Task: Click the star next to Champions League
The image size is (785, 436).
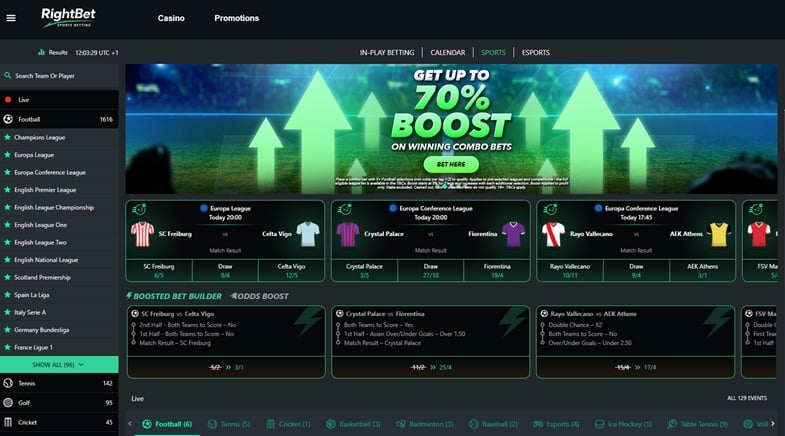Action: point(8,137)
